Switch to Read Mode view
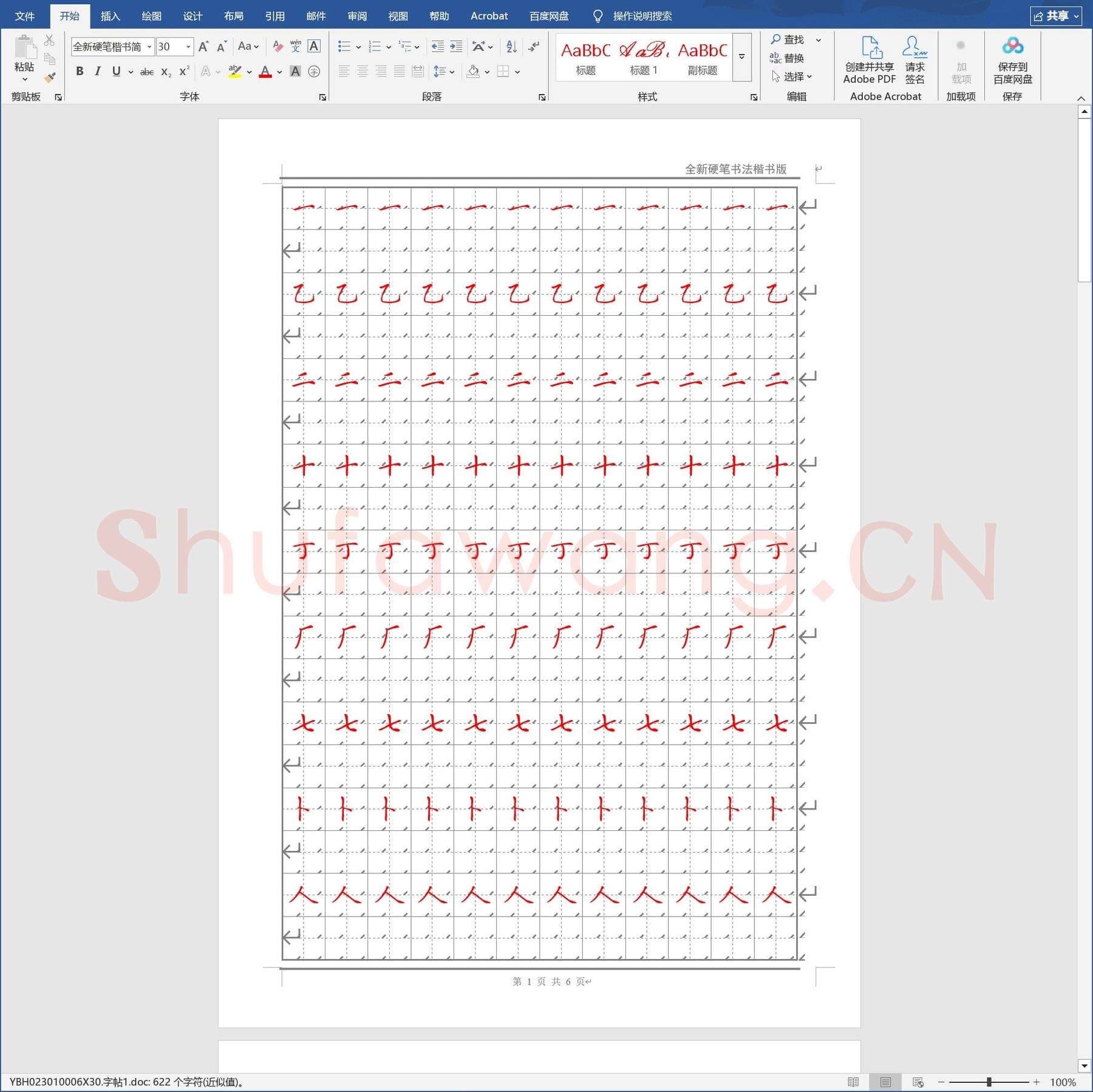 [x=853, y=1082]
